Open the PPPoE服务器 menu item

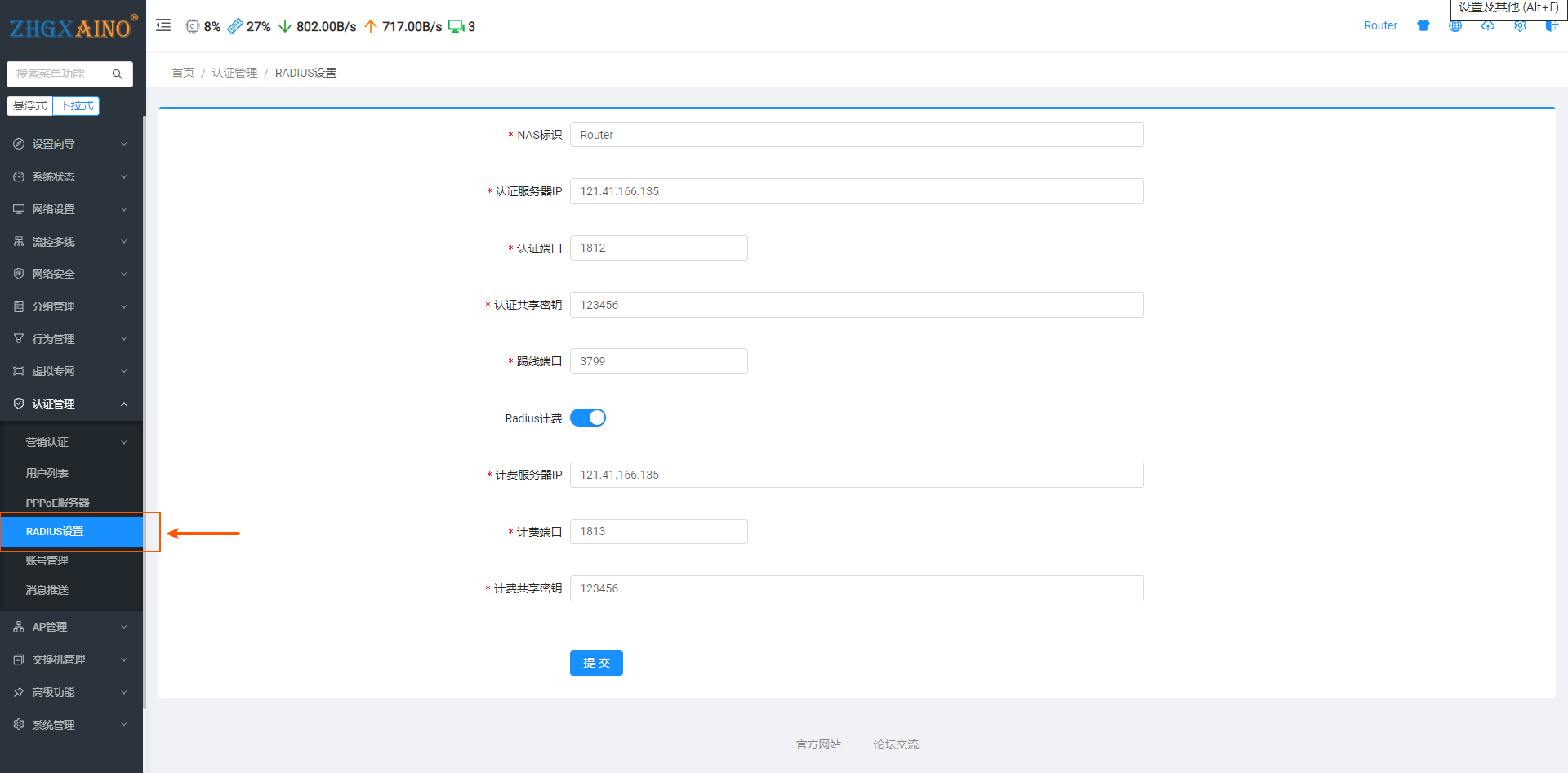58,503
